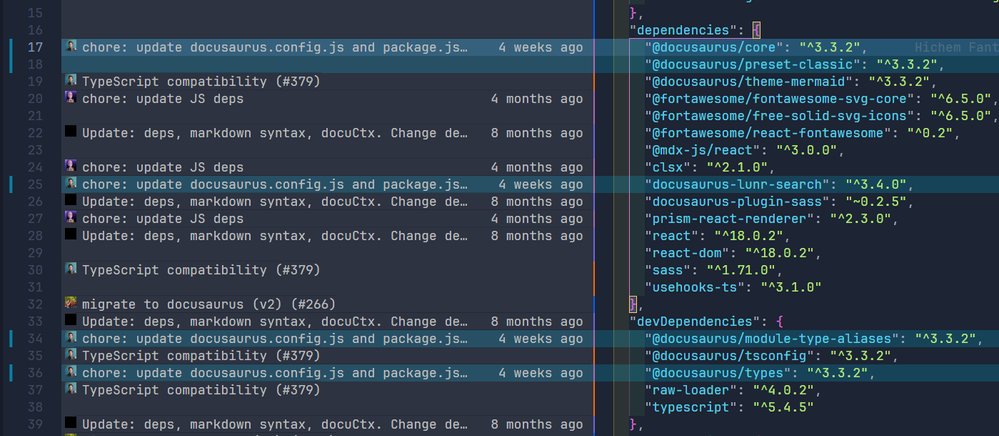999x436 pixels.
Task: Click the "typescript" dependency key
Action: [x=691, y=407]
